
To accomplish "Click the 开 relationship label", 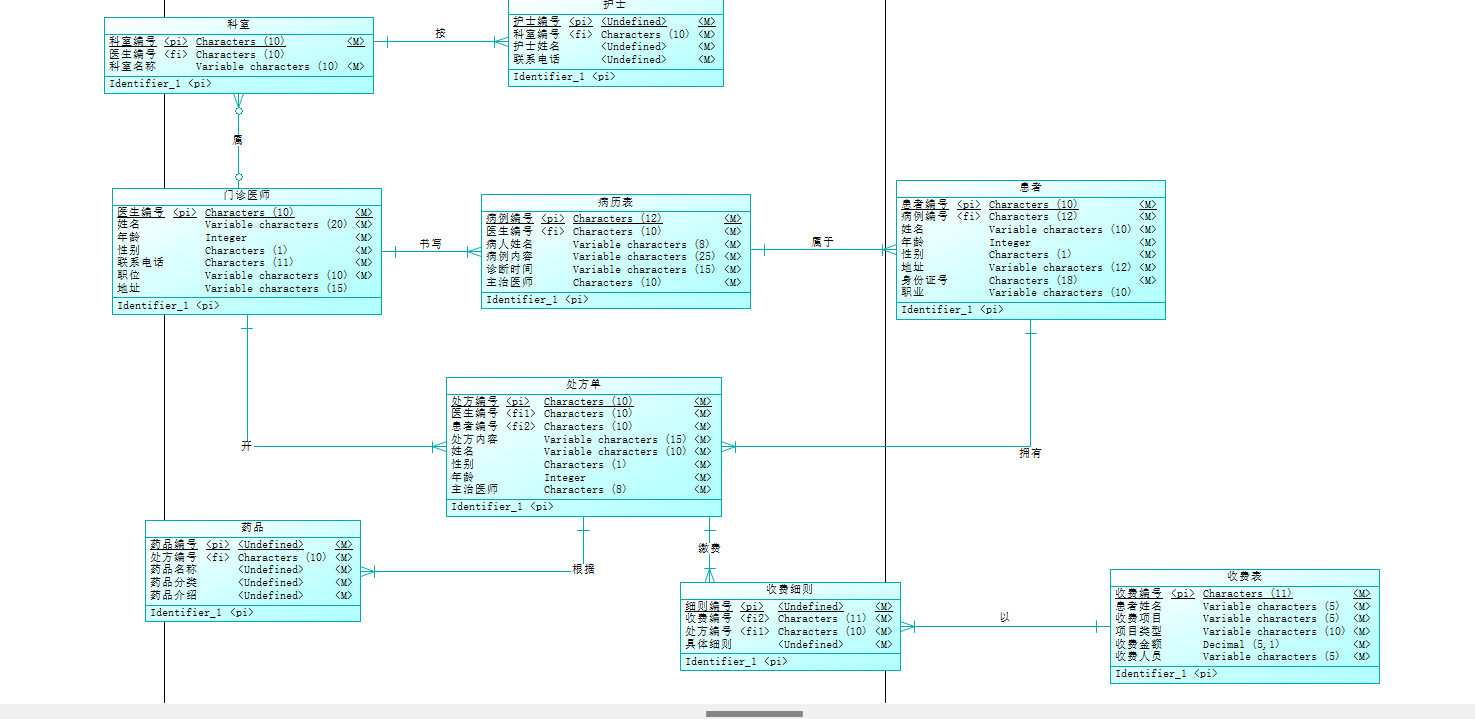I will click(x=246, y=446).
